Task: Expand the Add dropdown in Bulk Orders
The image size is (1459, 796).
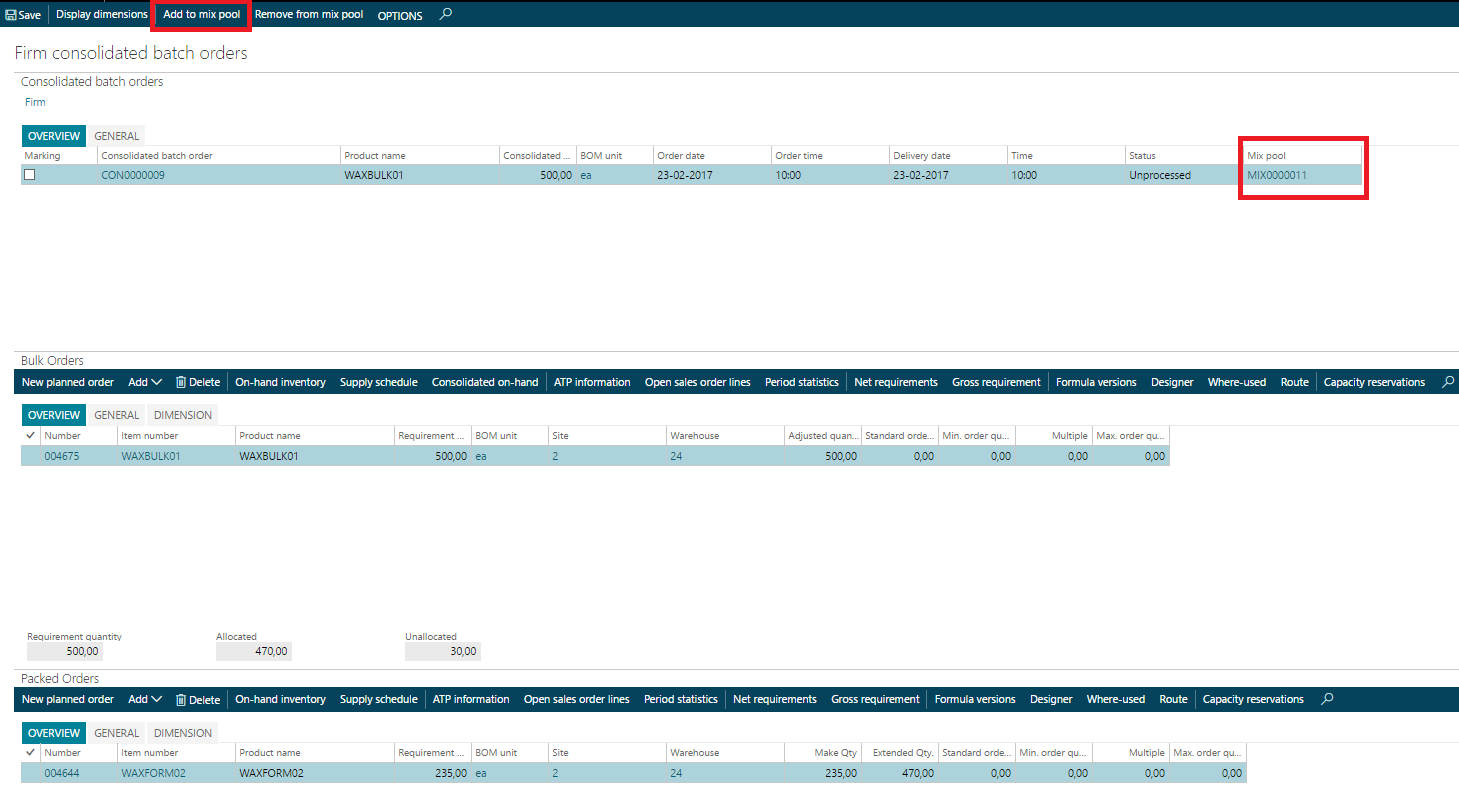Action: click(144, 381)
